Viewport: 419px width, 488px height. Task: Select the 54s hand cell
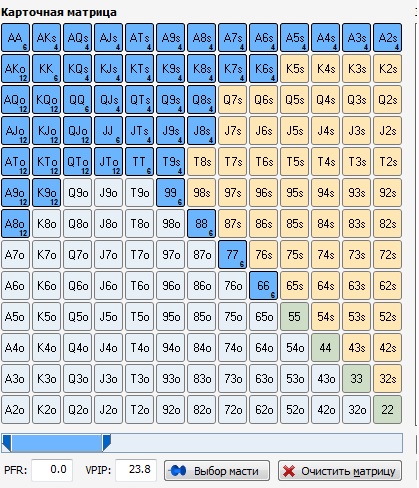[325, 317]
